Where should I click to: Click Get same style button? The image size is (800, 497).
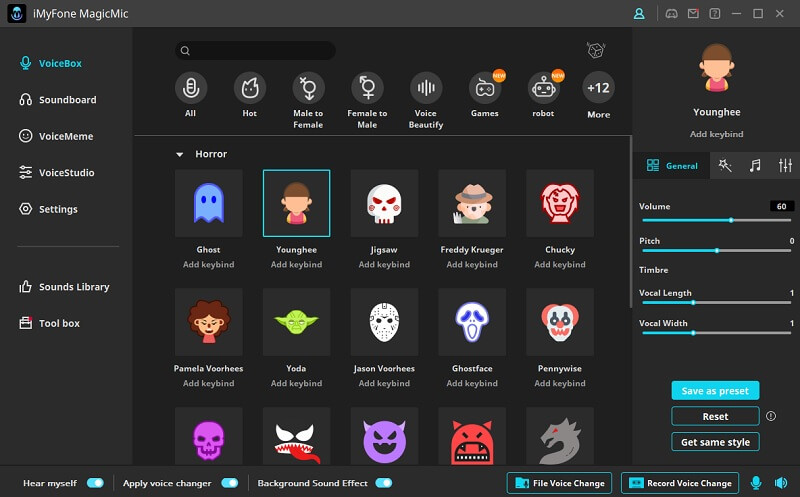[715, 442]
